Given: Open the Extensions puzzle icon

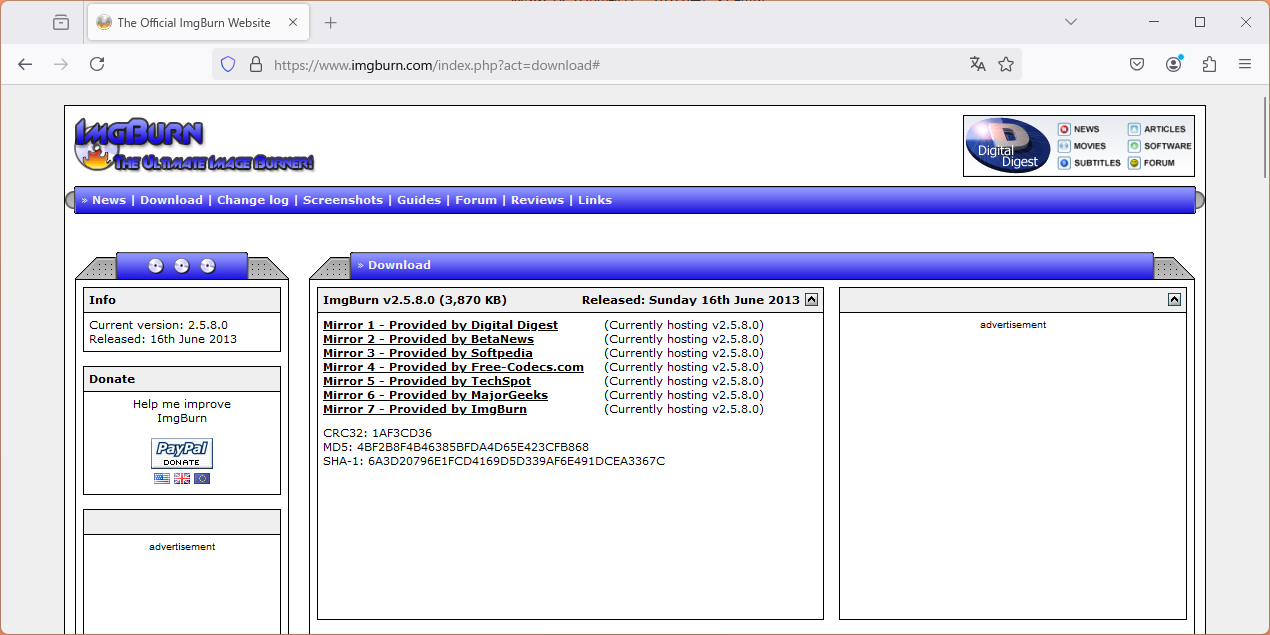Looking at the screenshot, I should (x=1209, y=64).
